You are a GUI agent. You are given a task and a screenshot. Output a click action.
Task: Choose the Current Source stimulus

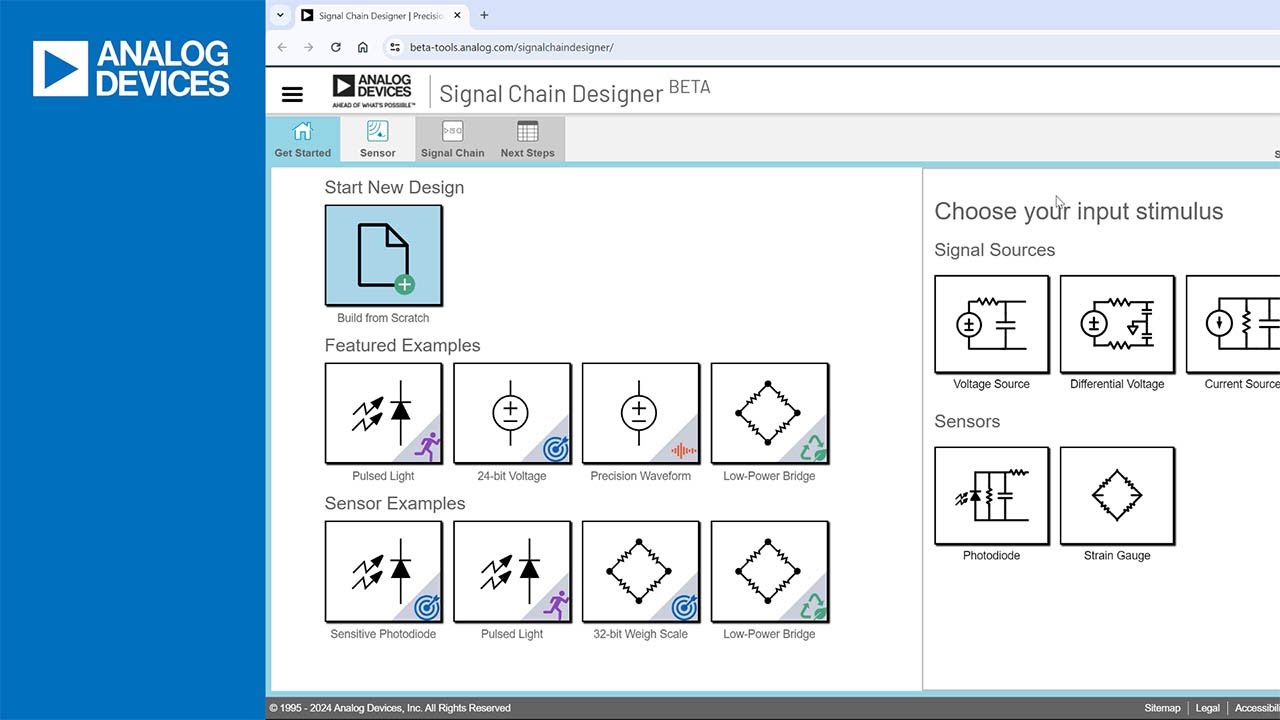point(1234,324)
